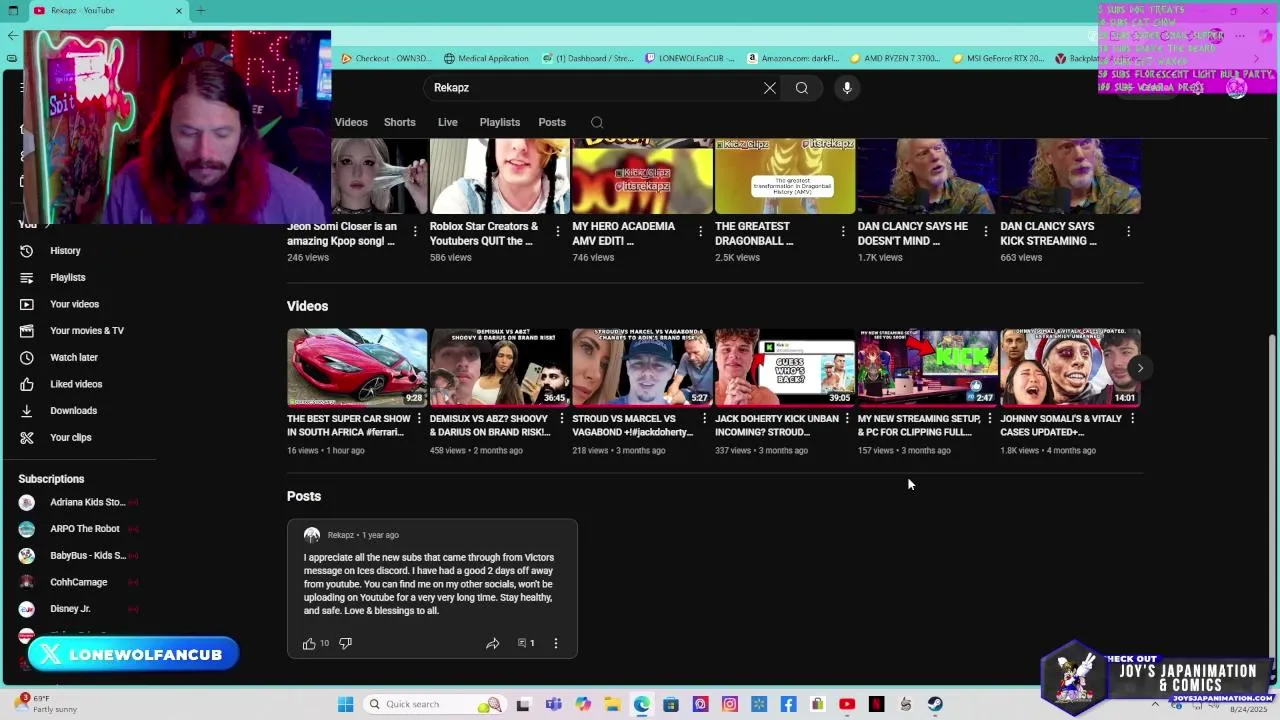This screenshot has height=720, width=1280.
Task: Switch to the Playlists tab
Action: tap(500, 122)
